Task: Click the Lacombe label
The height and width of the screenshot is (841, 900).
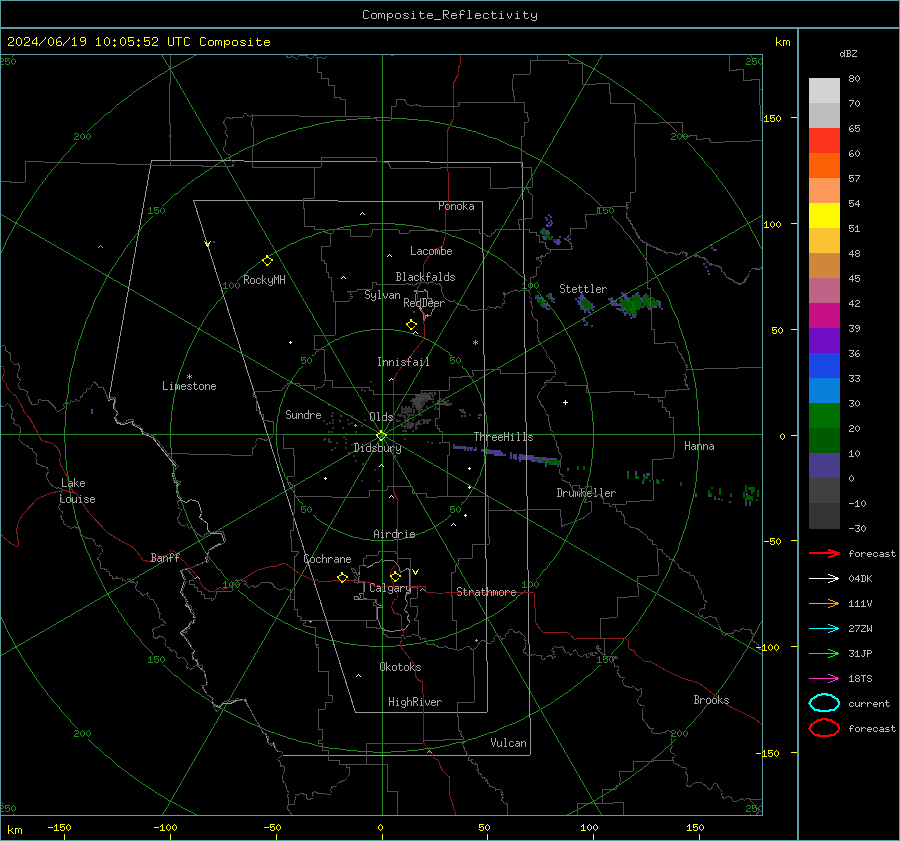Action: coord(431,251)
